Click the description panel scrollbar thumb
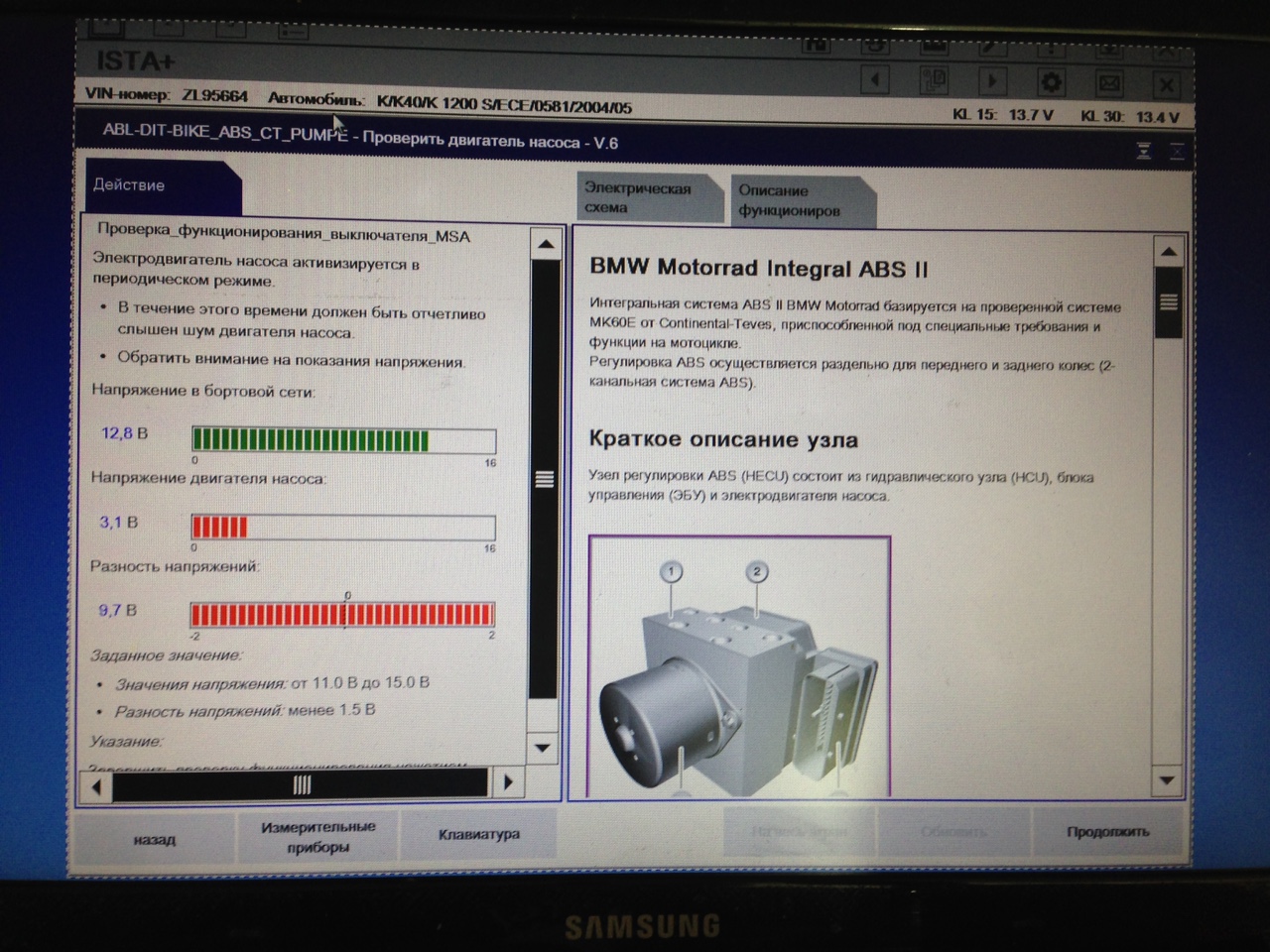The image size is (1270, 952). pyautogui.click(x=1169, y=302)
